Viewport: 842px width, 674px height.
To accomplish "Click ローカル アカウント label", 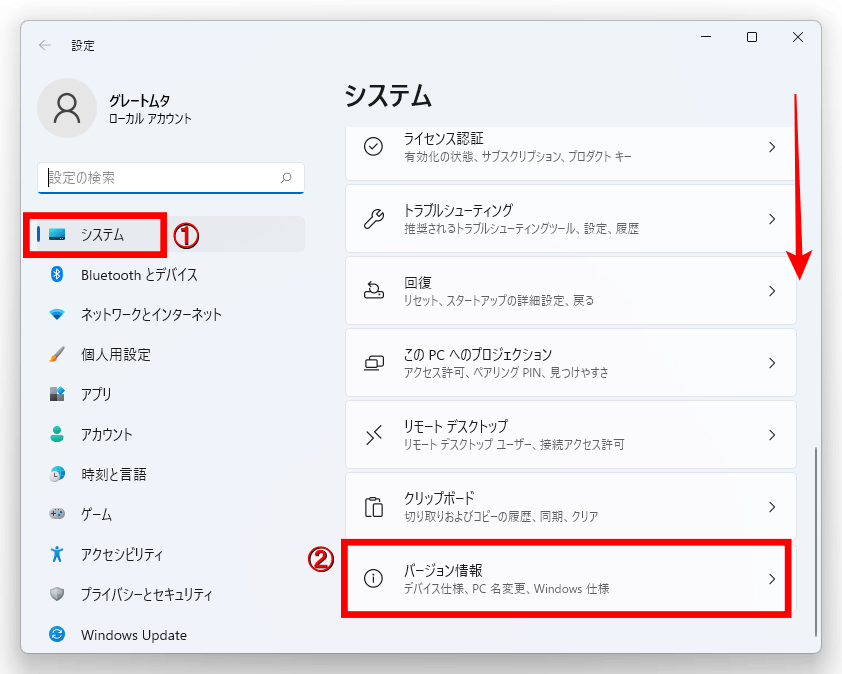I will (x=150, y=119).
